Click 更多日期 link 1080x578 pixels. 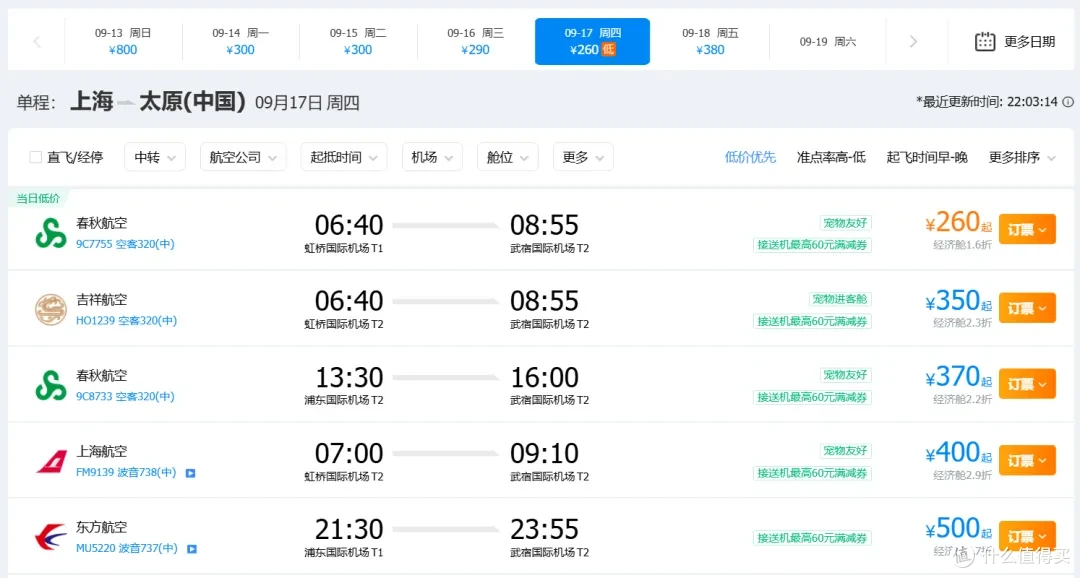pyautogui.click(x=1029, y=42)
